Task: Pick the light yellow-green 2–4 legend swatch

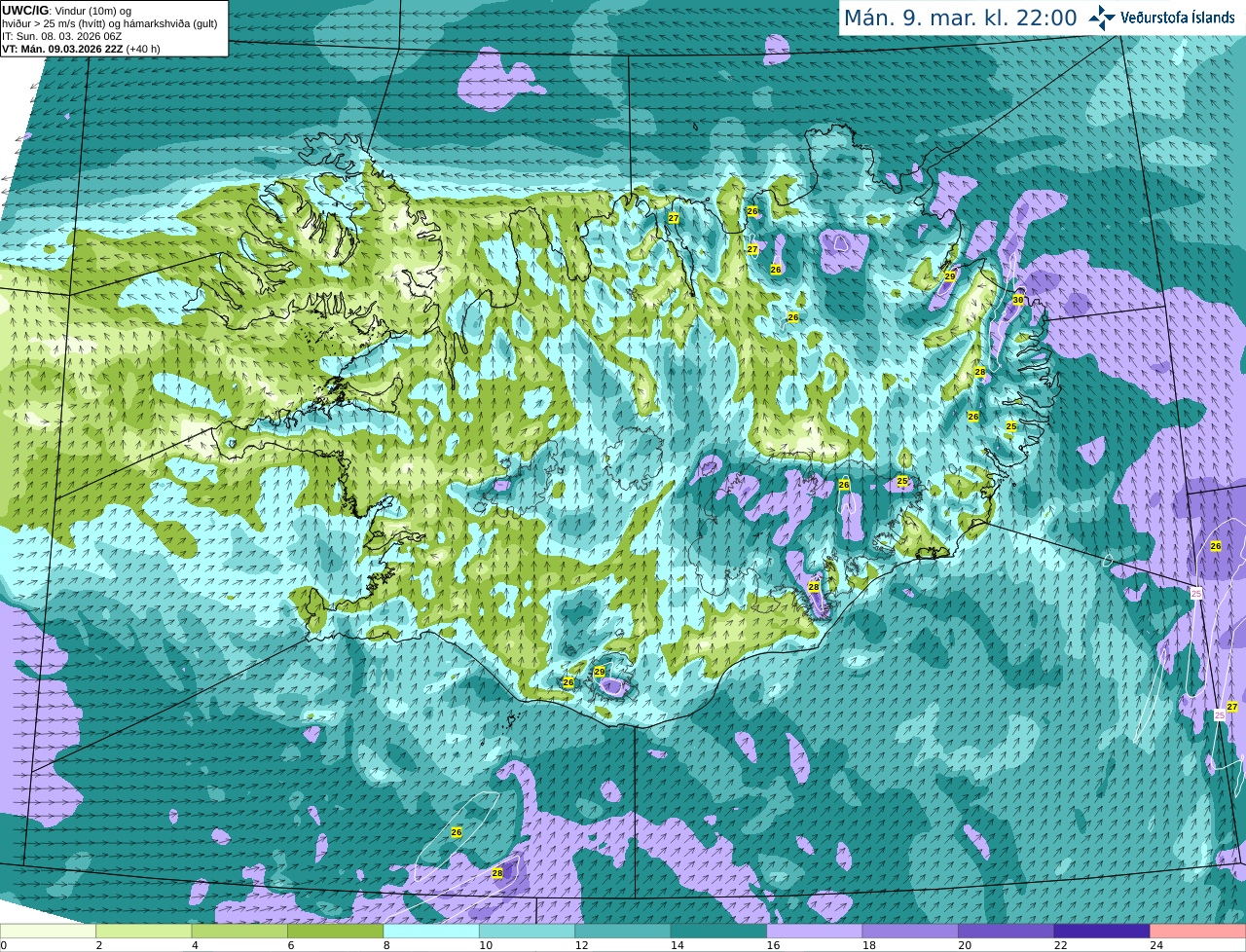Action: pos(144,931)
